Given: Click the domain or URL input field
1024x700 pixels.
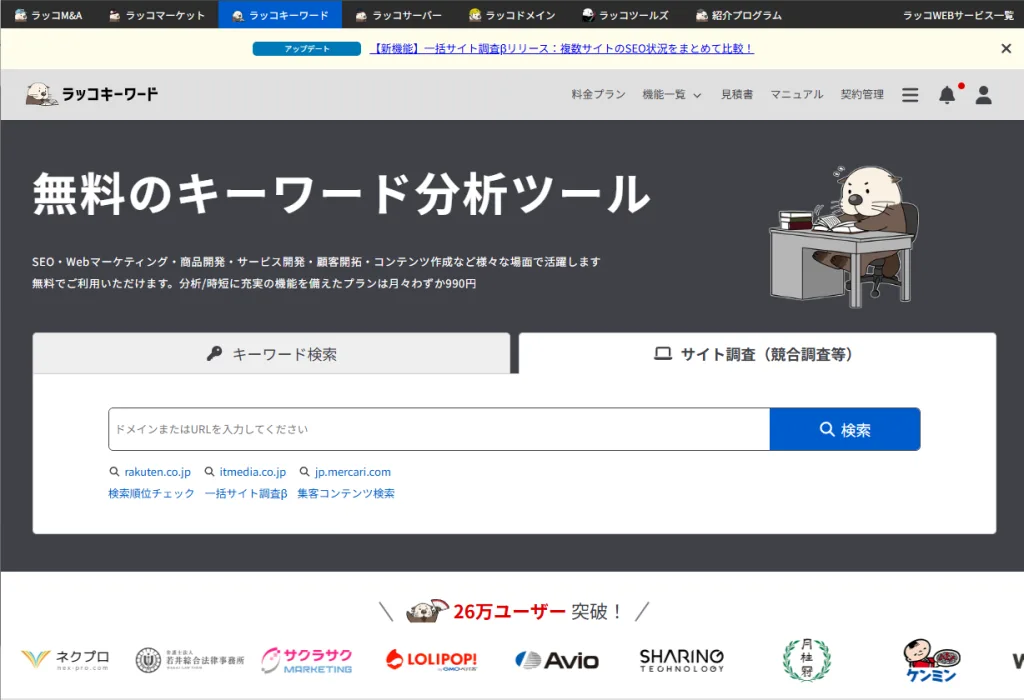Looking at the screenshot, I should click(x=439, y=429).
